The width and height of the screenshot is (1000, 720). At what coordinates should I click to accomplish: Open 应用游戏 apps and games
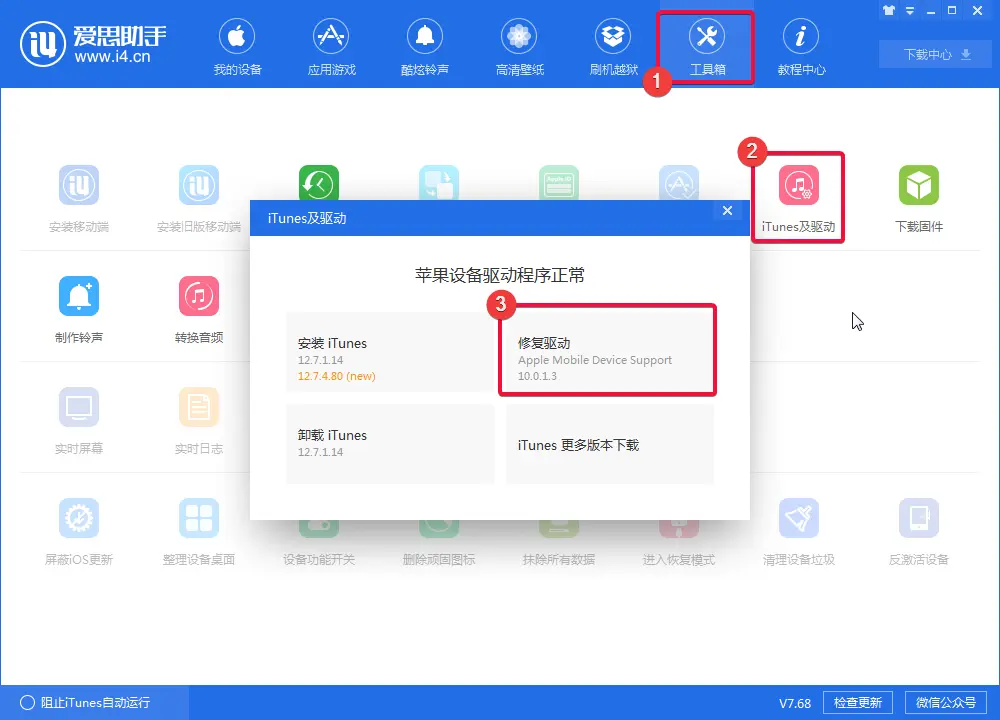pyautogui.click(x=331, y=45)
